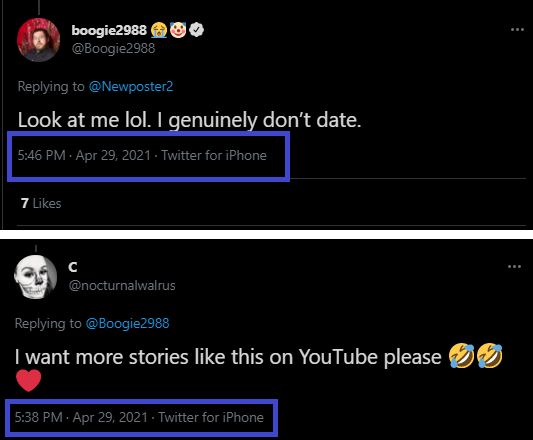Click "Twitter for iPhone" on boogie2988's tweet

[214, 155]
